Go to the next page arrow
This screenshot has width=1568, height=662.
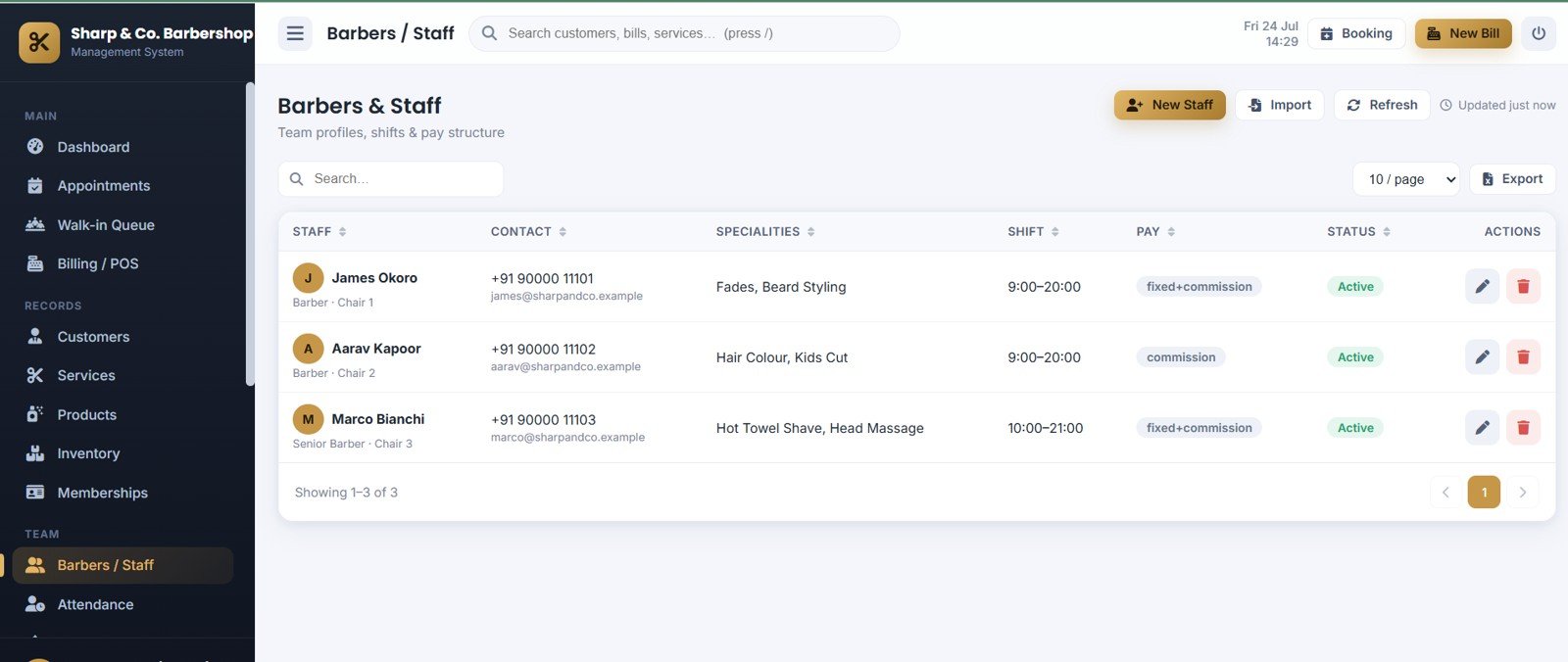[x=1522, y=493]
